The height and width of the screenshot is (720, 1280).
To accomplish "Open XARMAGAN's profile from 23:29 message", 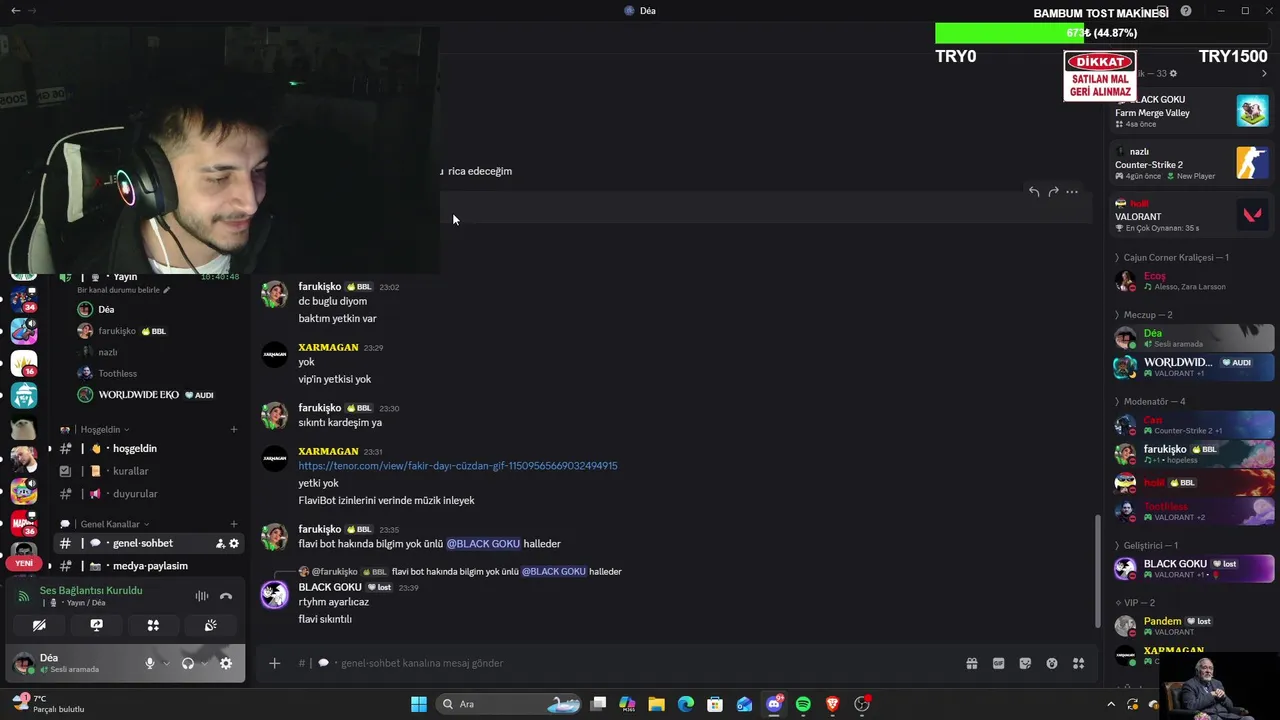I will coord(328,347).
